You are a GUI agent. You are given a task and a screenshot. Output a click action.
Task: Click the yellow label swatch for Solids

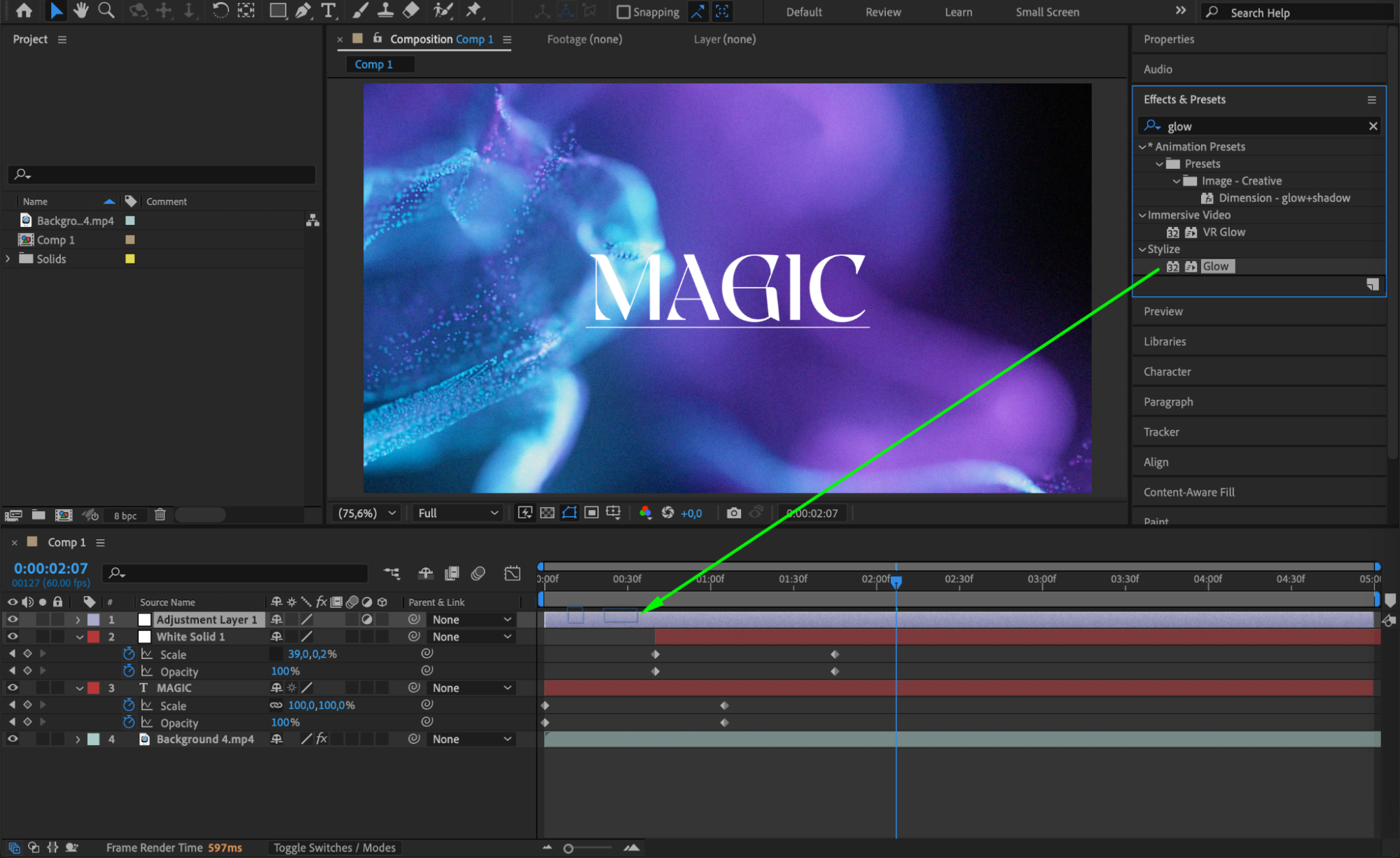130,258
